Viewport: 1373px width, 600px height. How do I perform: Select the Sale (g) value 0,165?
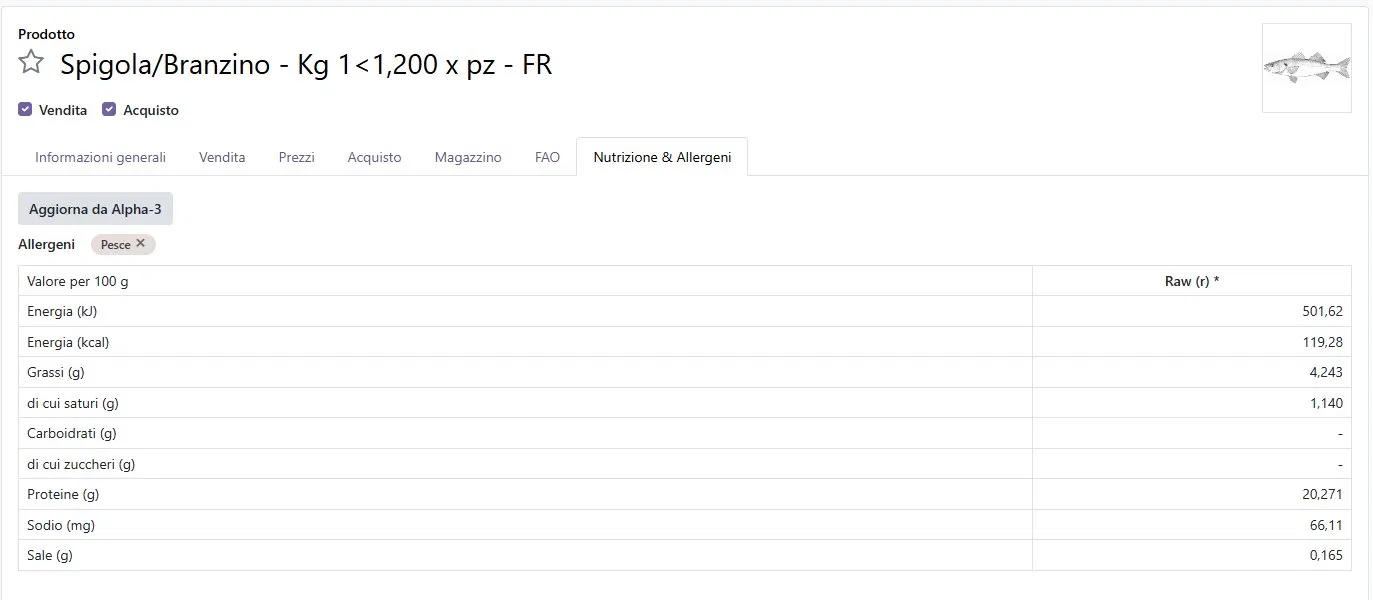coord(1326,555)
